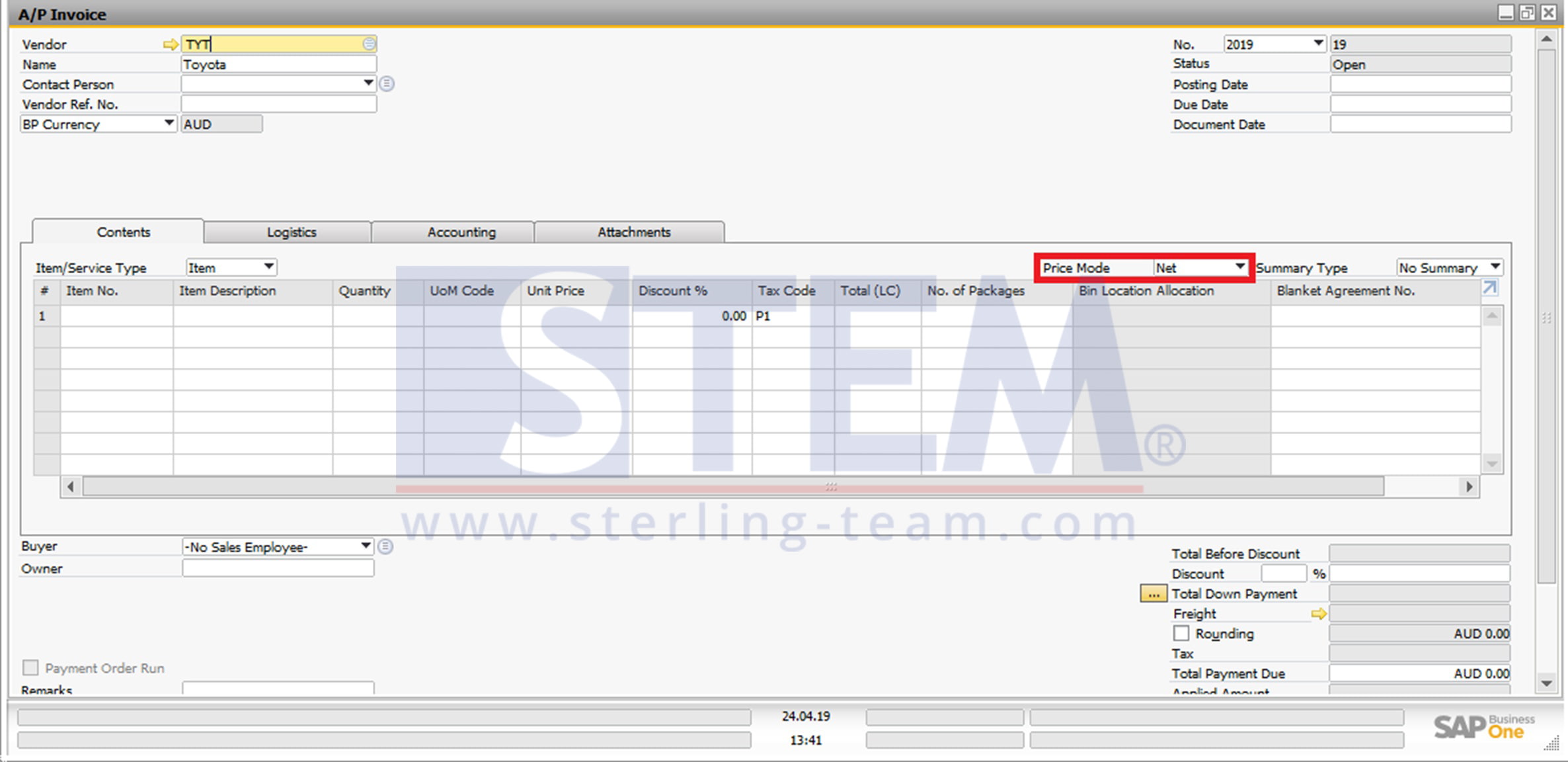The width and height of the screenshot is (1568, 762).
Task: Switch to the Logistics tab
Action: pos(292,232)
